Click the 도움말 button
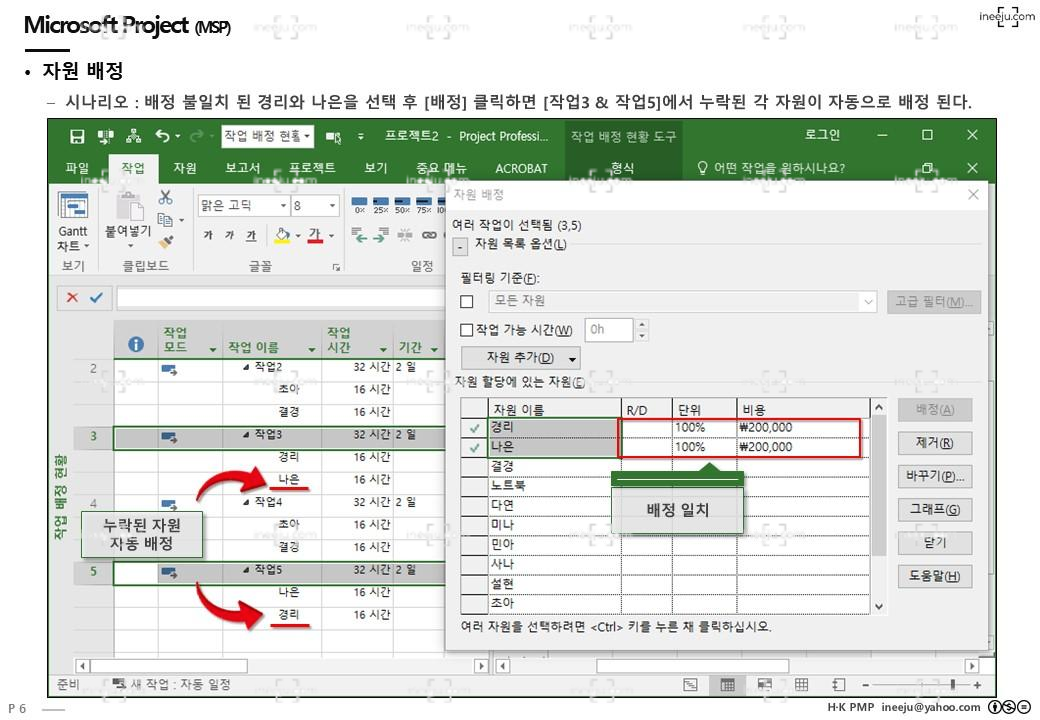 pyautogui.click(x=935, y=576)
